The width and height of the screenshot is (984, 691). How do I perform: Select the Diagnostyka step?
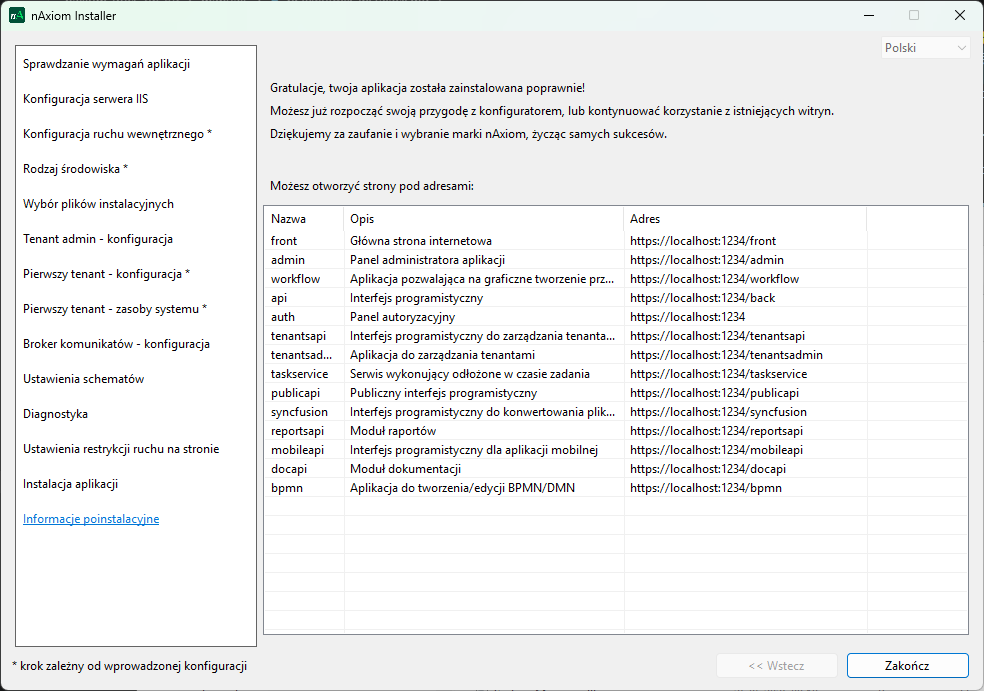[x=55, y=414]
